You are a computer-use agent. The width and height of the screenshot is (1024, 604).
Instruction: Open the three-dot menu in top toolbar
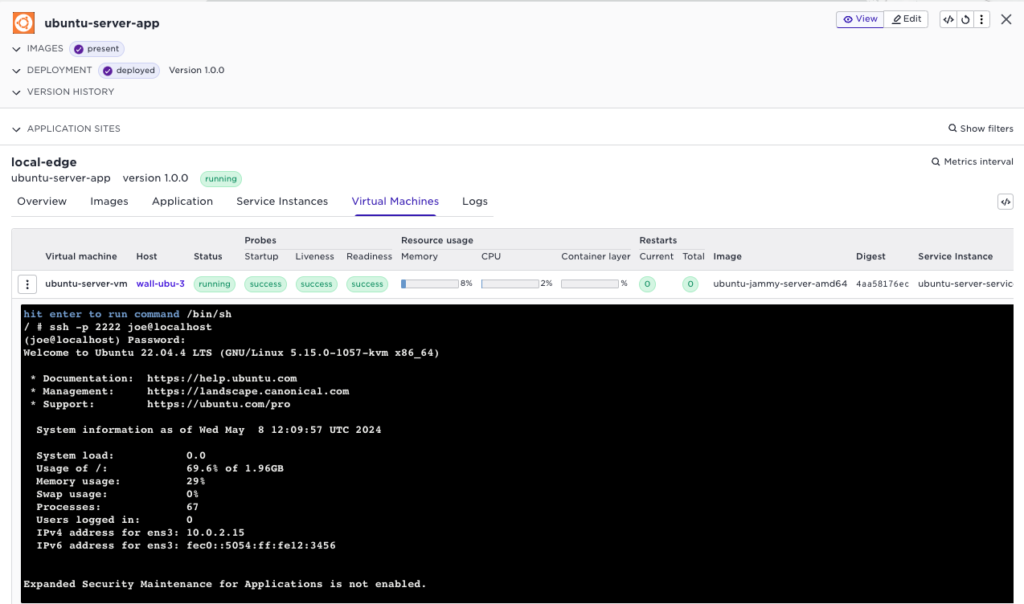pyautogui.click(x=982, y=19)
